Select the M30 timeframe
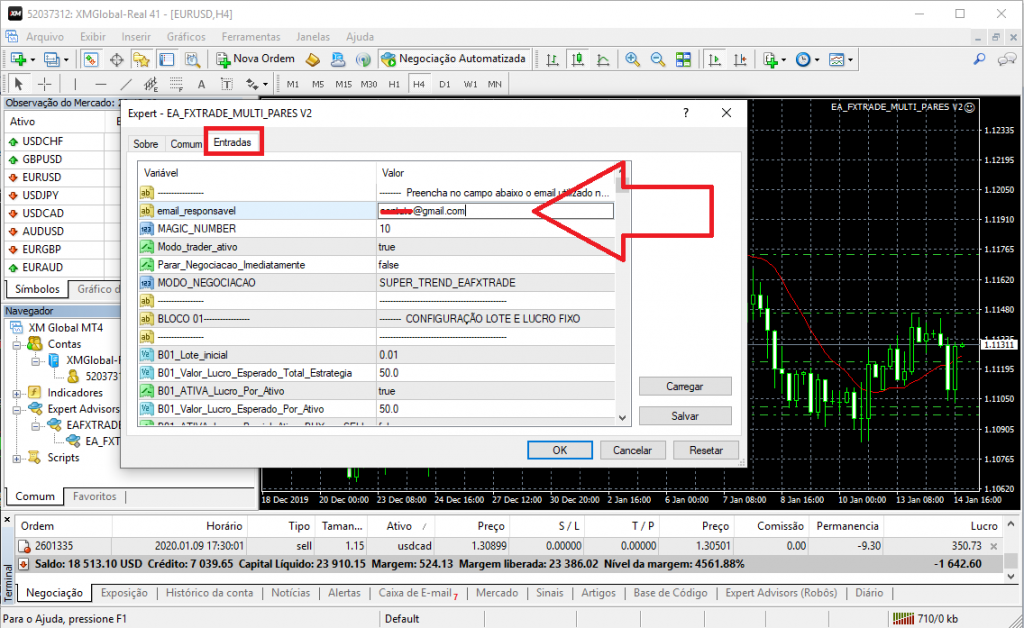1024x628 pixels. 369,84
